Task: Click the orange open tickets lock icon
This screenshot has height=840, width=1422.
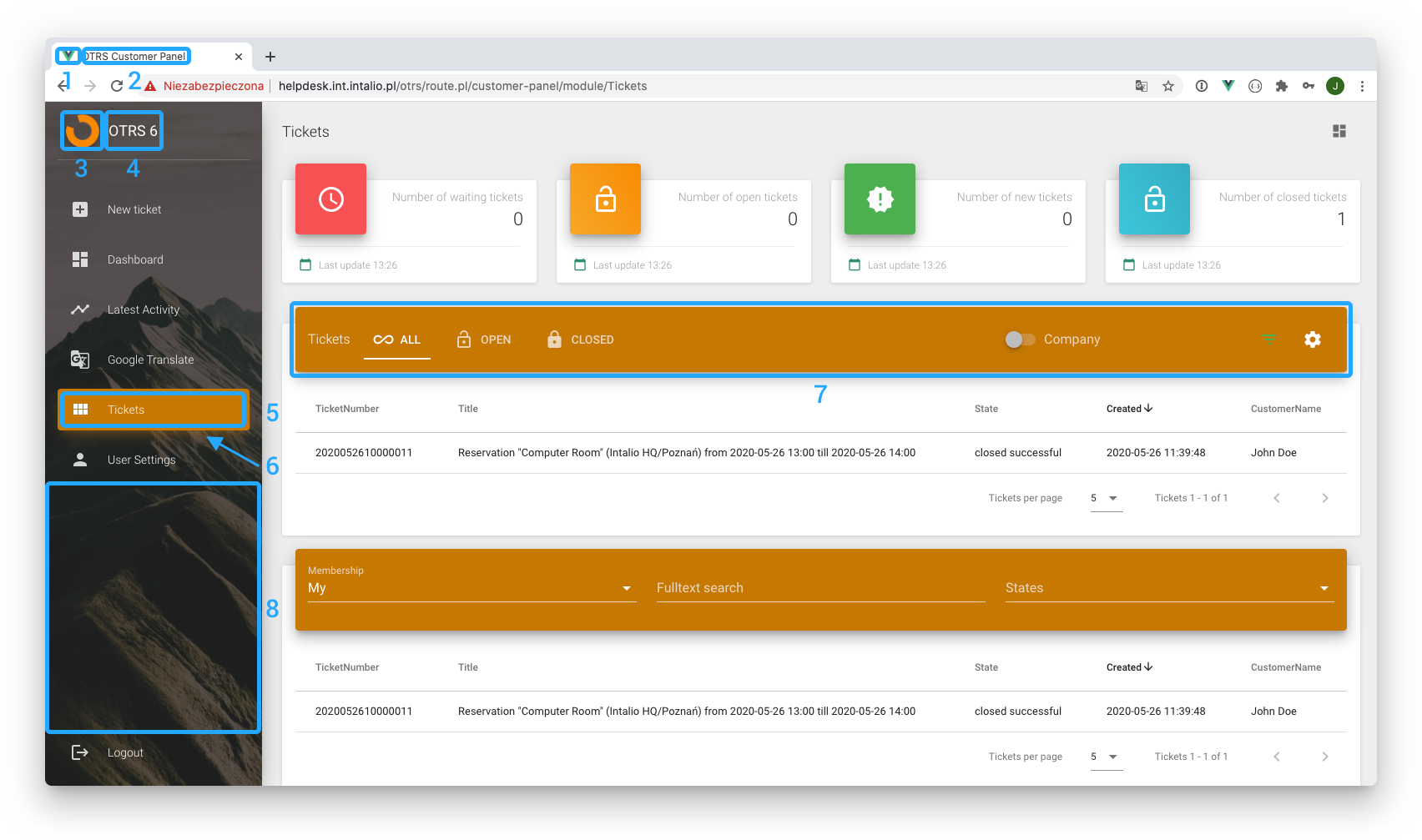Action: click(606, 199)
